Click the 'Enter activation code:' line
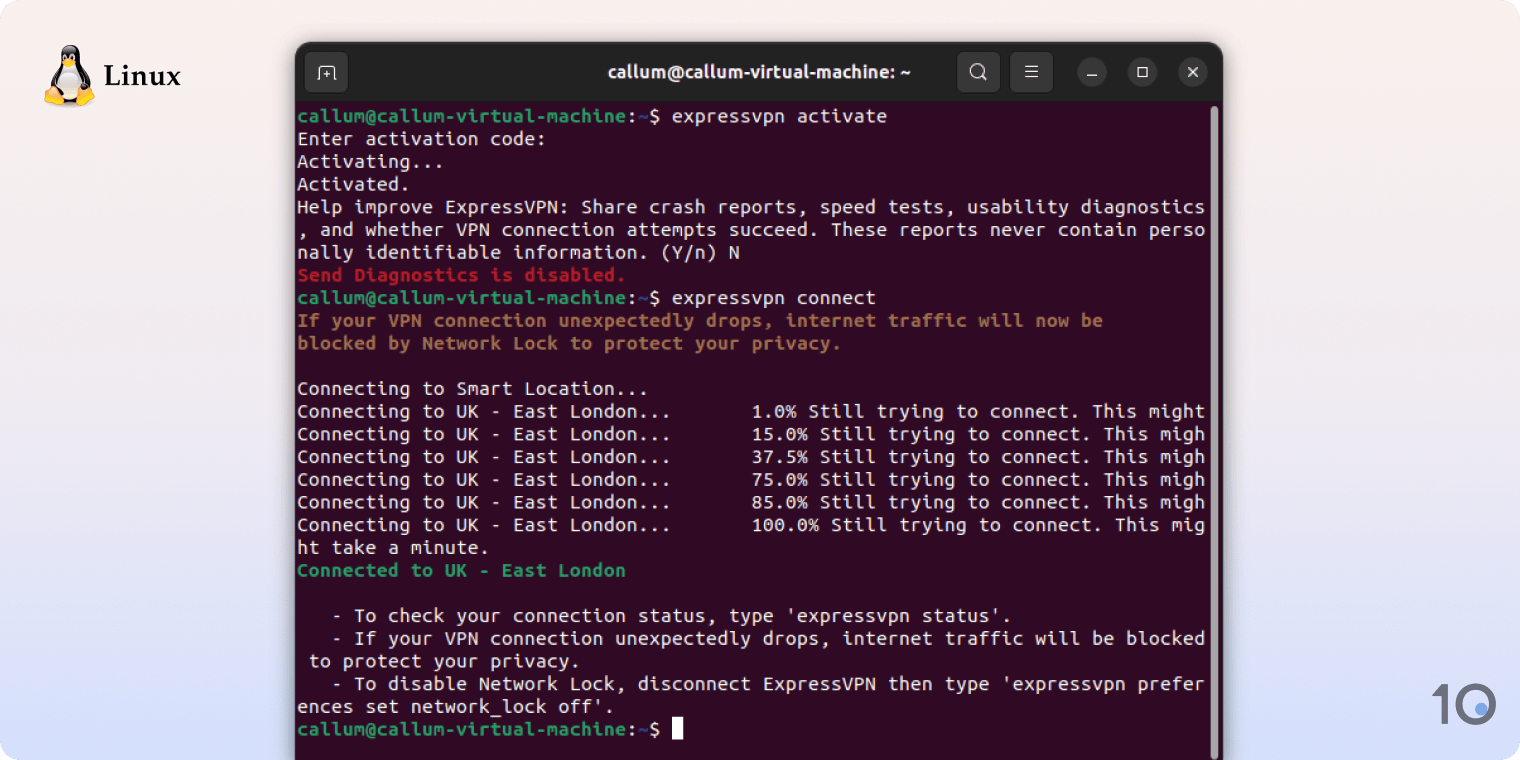1520x760 pixels. point(422,139)
